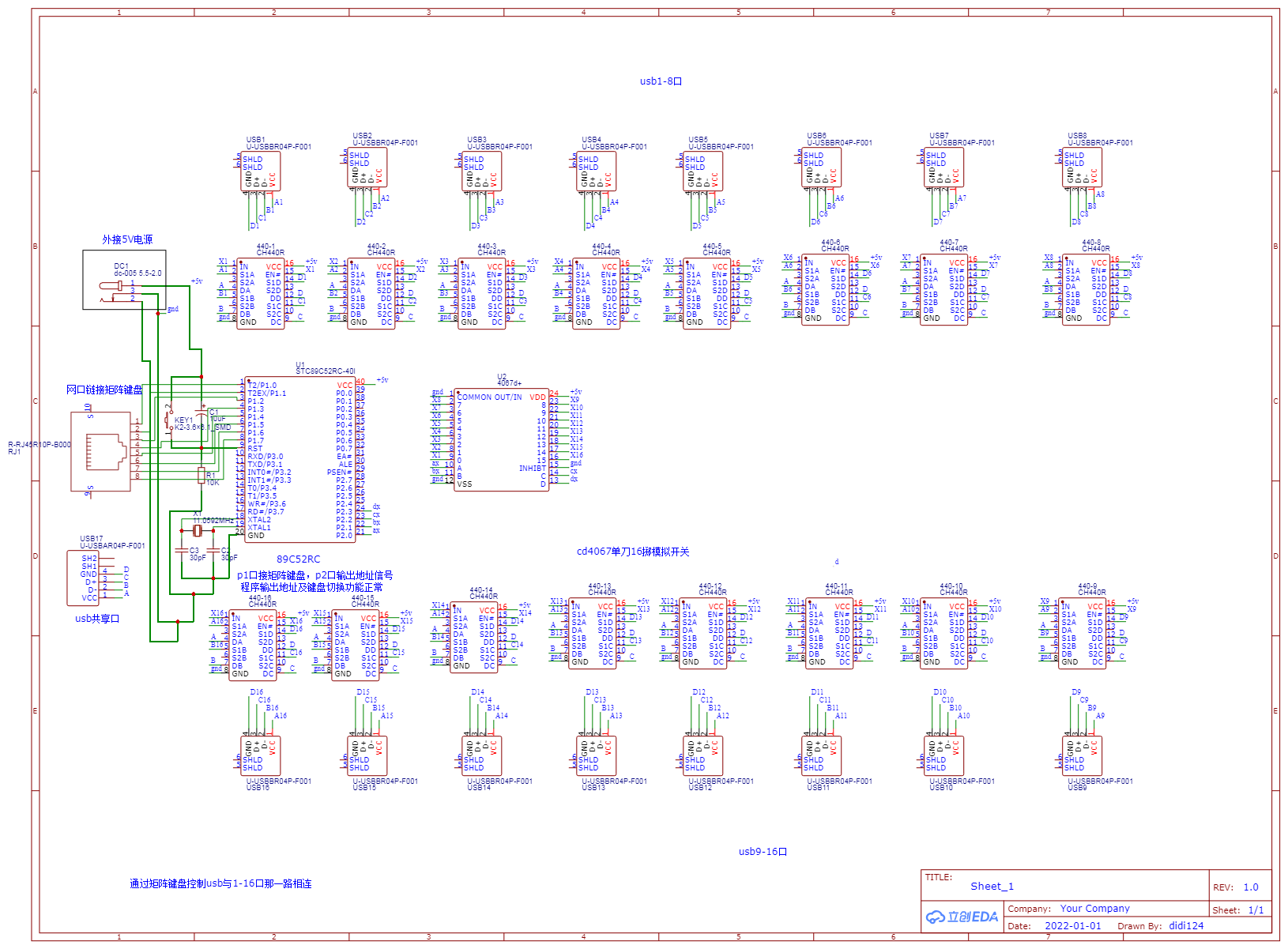Click the '通过矩阵键盘控制usb' footer note

coord(220,883)
